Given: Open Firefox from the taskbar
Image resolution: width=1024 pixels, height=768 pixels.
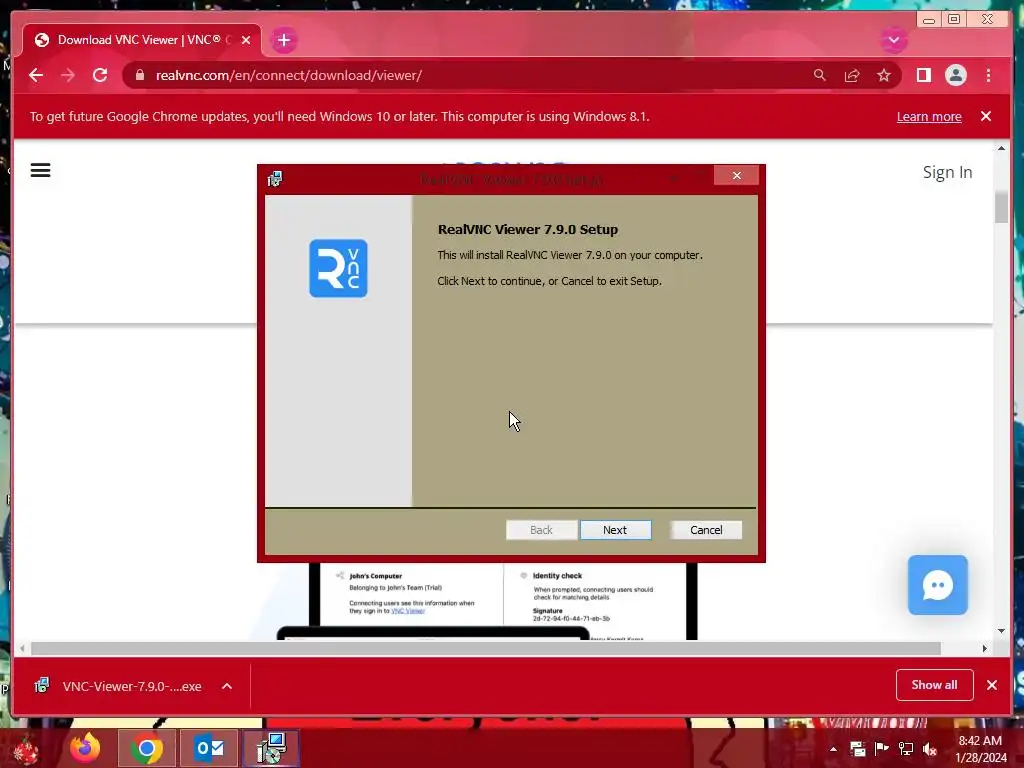Looking at the screenshot, I should (x=85, y=748).
